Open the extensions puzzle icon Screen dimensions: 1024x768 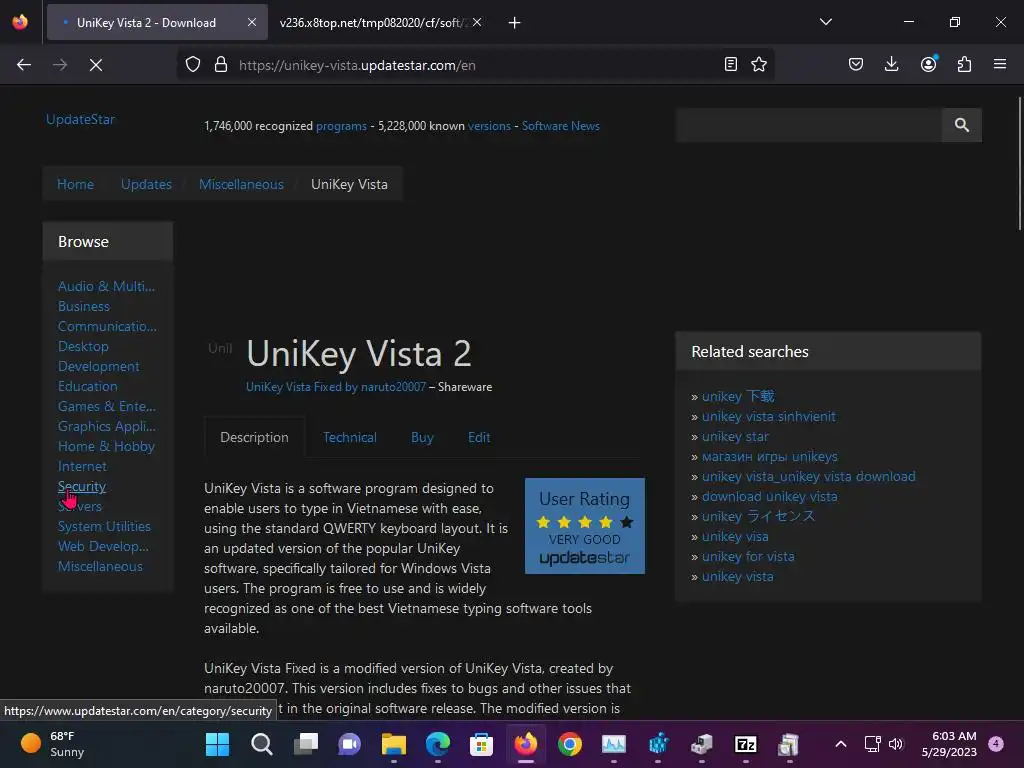[x=964, y=64]
